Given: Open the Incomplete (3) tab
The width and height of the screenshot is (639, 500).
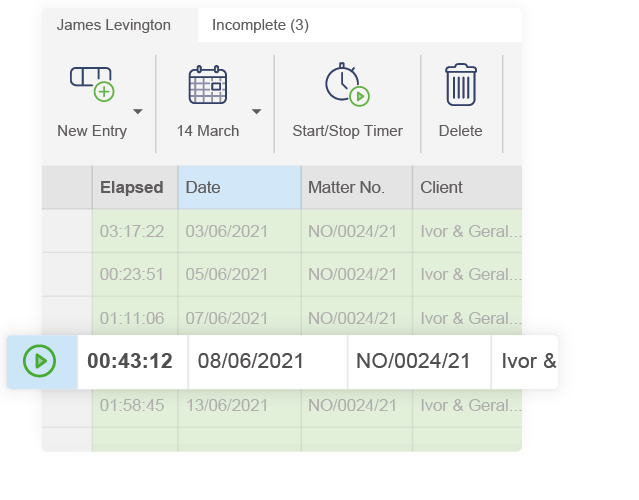Looking at the screenshot, I should coord(260,25).
